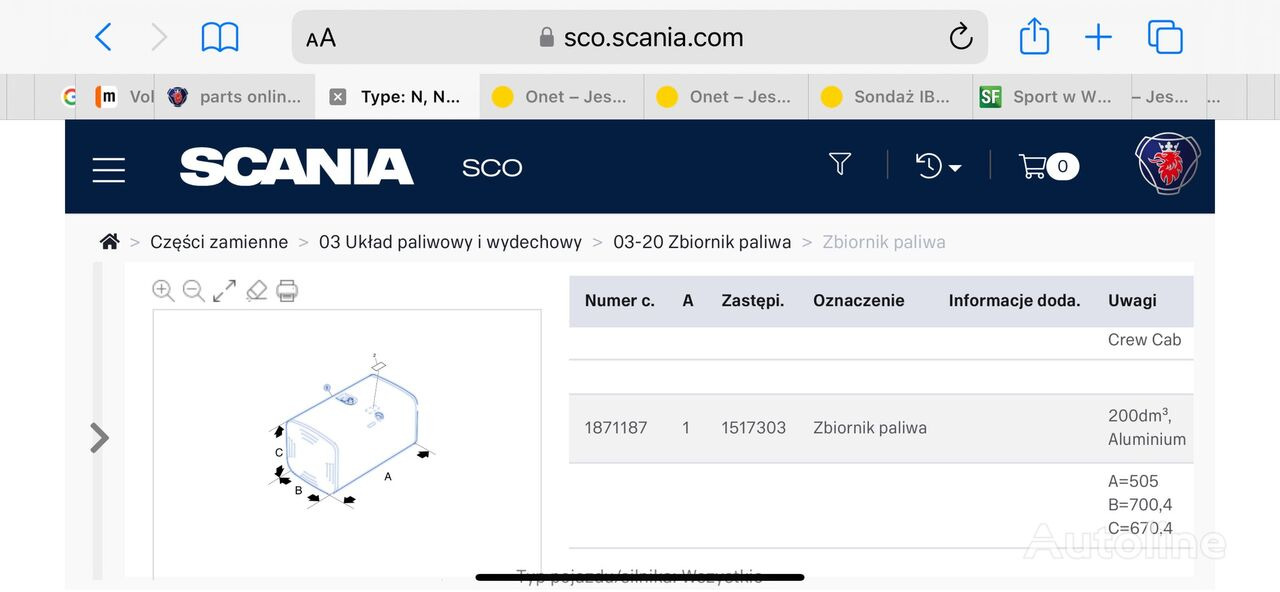This screenshot has height=592, width=1280.
Task: Expand the diagram to full size
Action: [225, 291]
